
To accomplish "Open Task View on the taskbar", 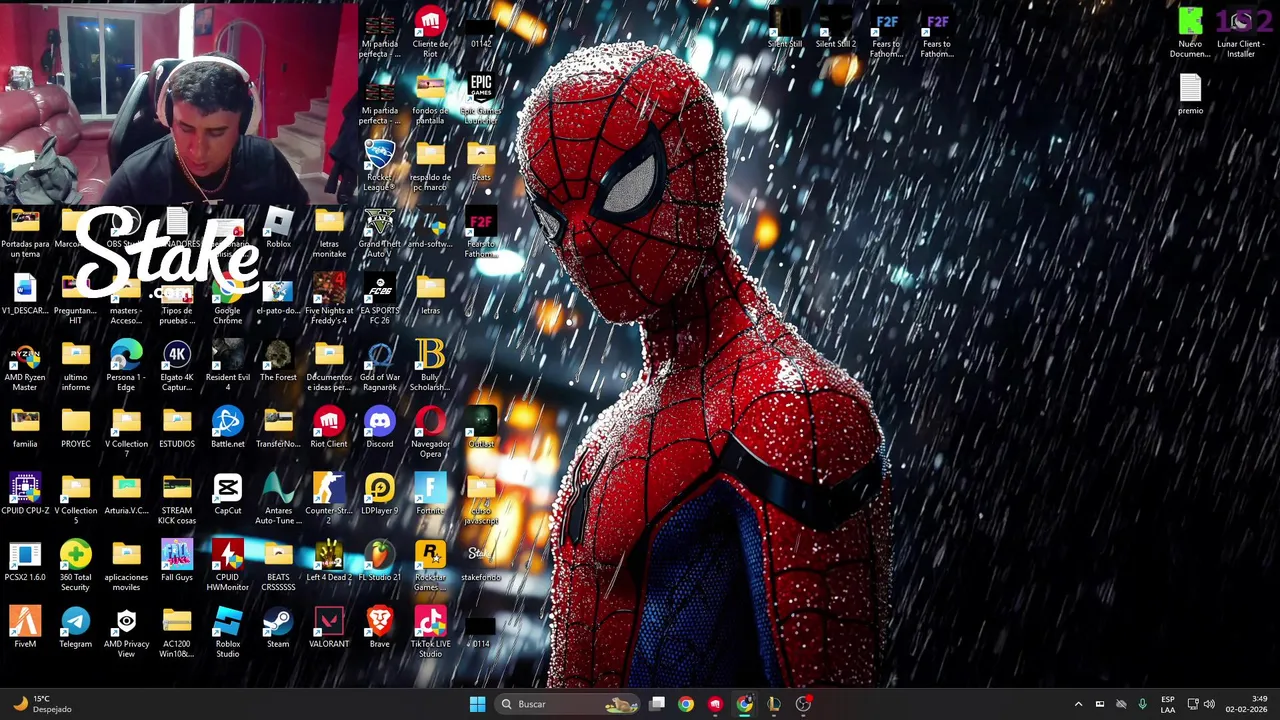I will pyautogui.click(x=657, y=704).
